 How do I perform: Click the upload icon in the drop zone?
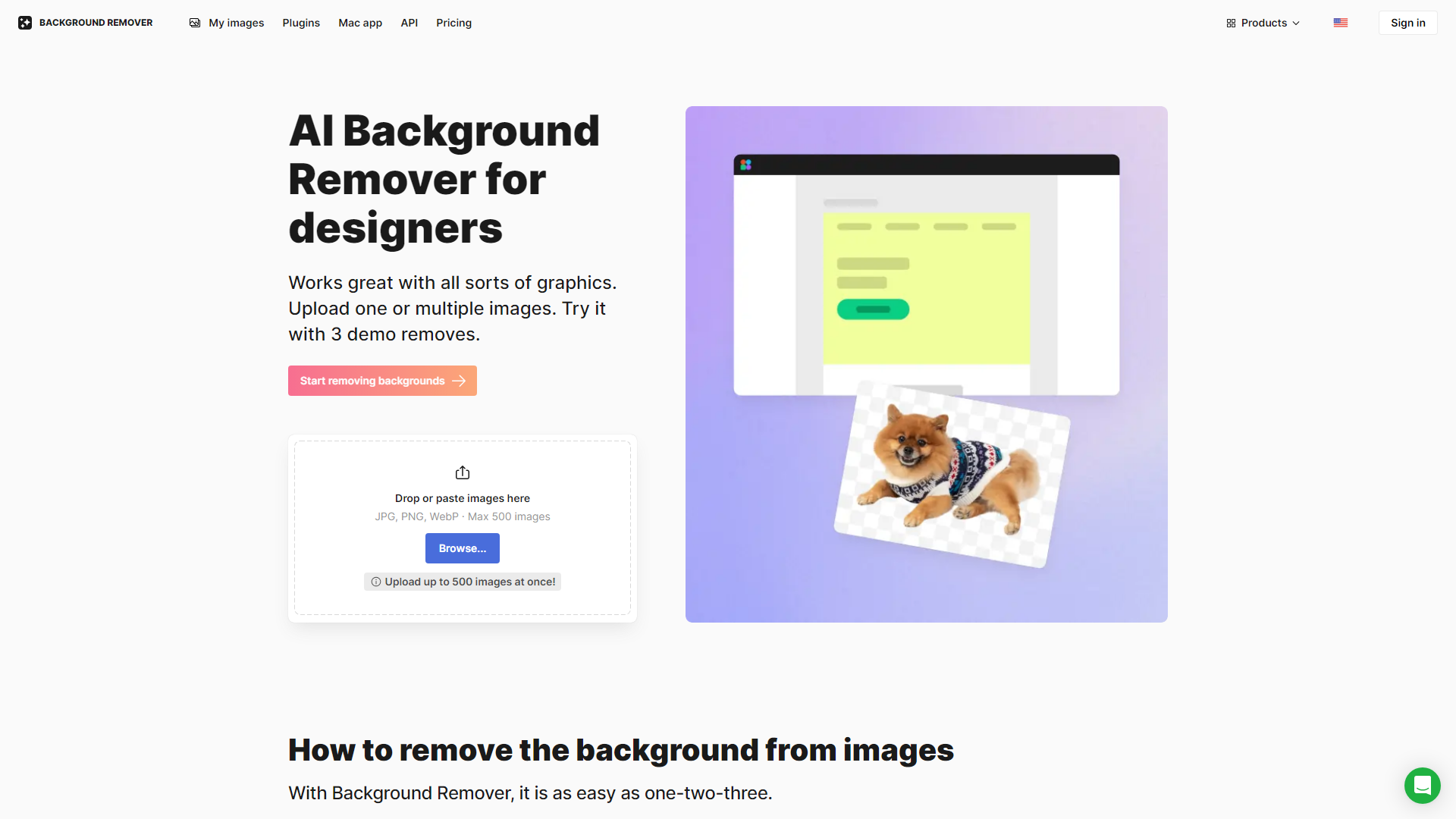click(463, 472)
